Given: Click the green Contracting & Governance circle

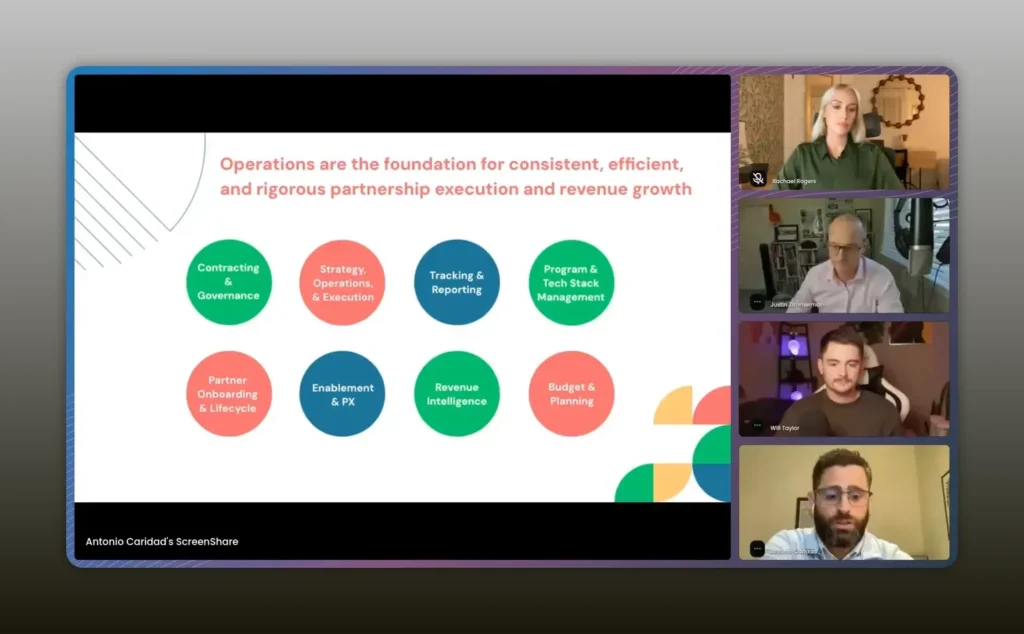Looking at the screenshot, I should point(228,282).
